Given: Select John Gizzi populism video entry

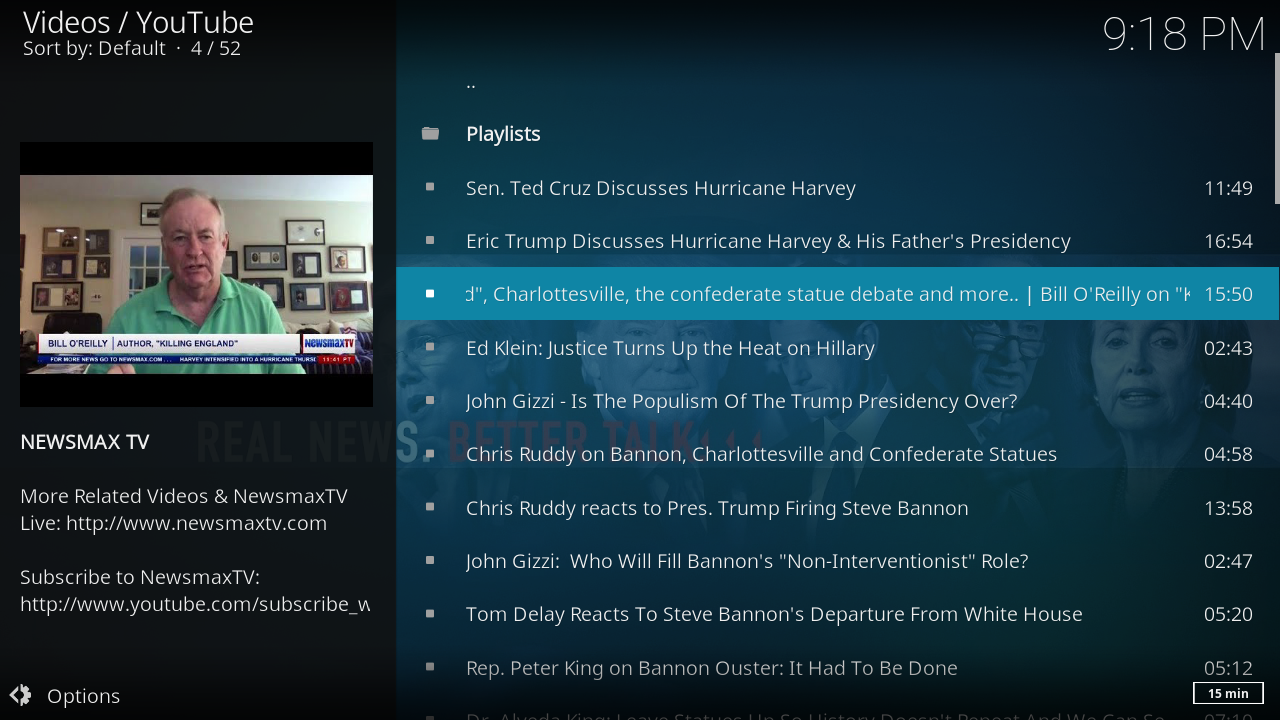Looking at the screenshot, I should [x=741, y=401].
